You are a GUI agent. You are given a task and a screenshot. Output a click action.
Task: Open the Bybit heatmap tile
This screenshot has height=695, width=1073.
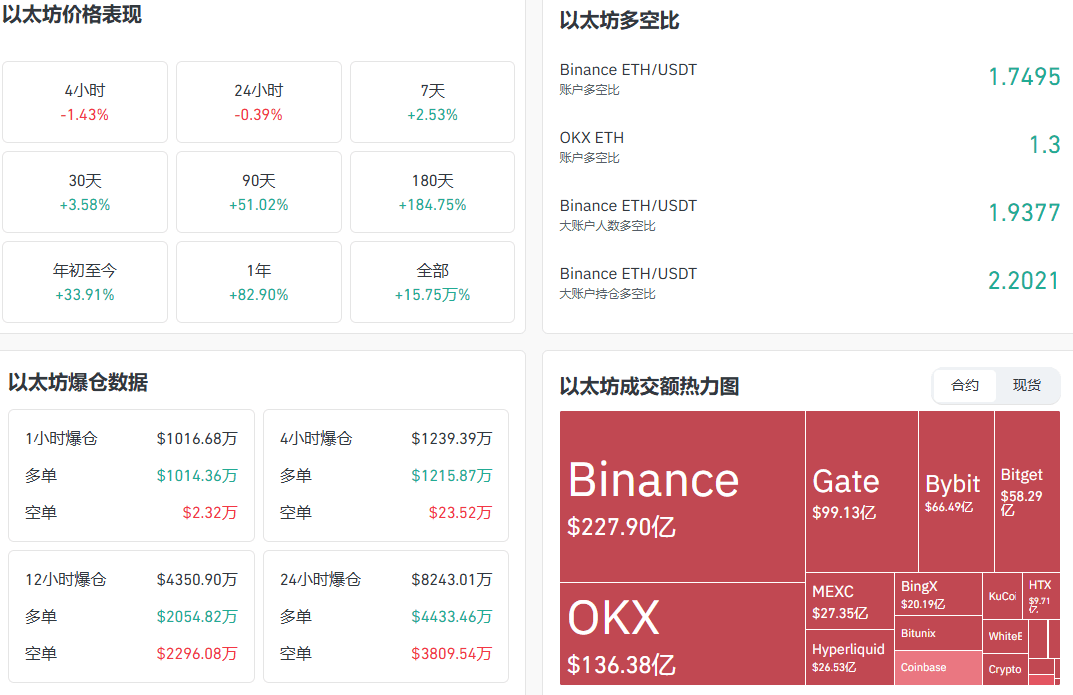(x=955, y=491)
